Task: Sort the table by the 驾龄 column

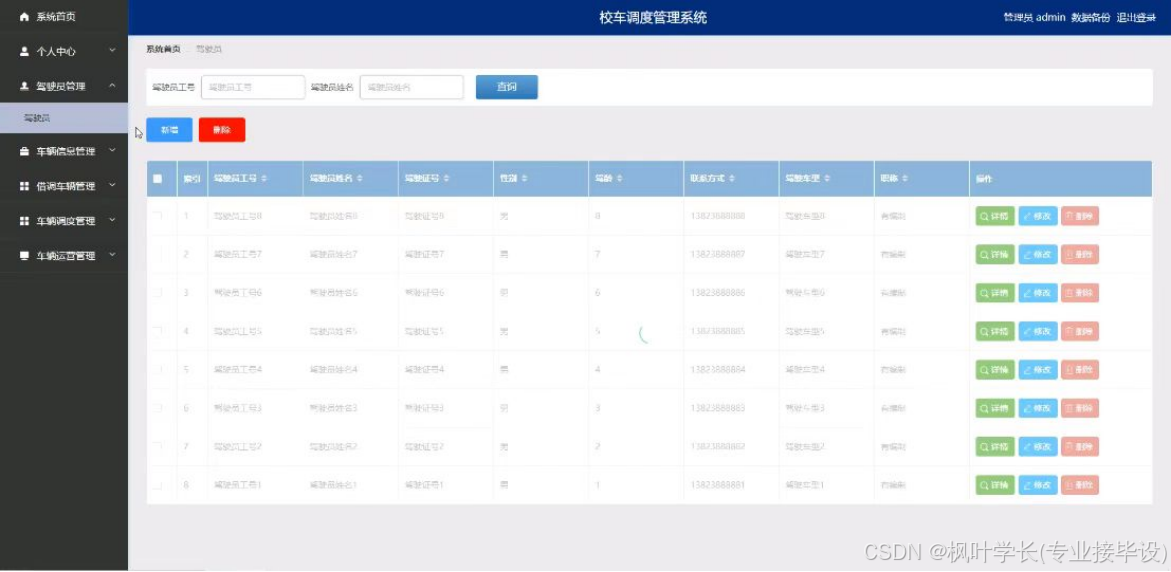Action: 619,179
